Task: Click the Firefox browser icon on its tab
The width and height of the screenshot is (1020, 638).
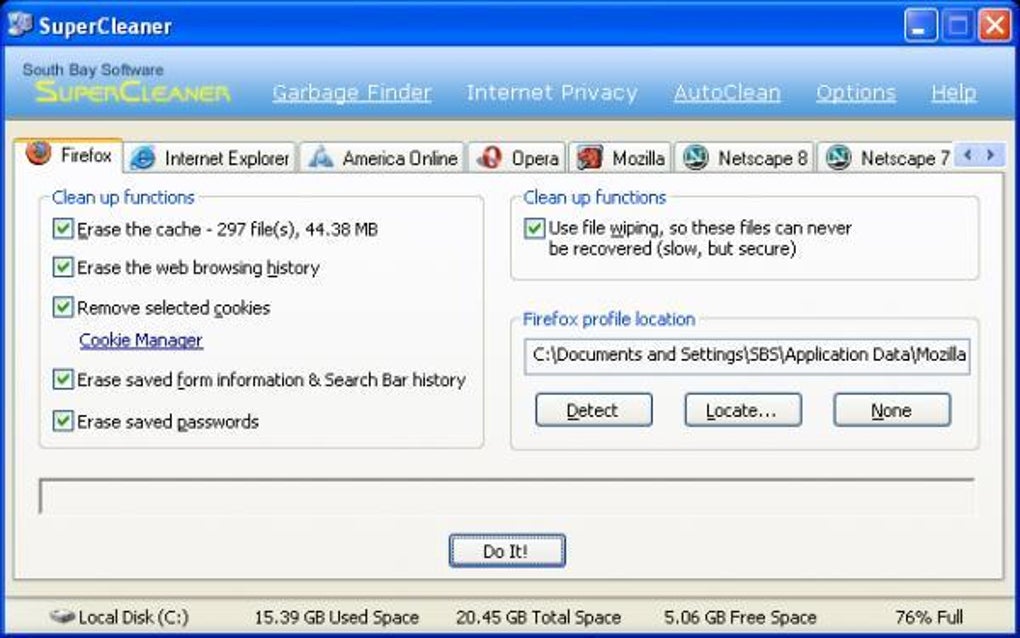Action: [38, 154]
